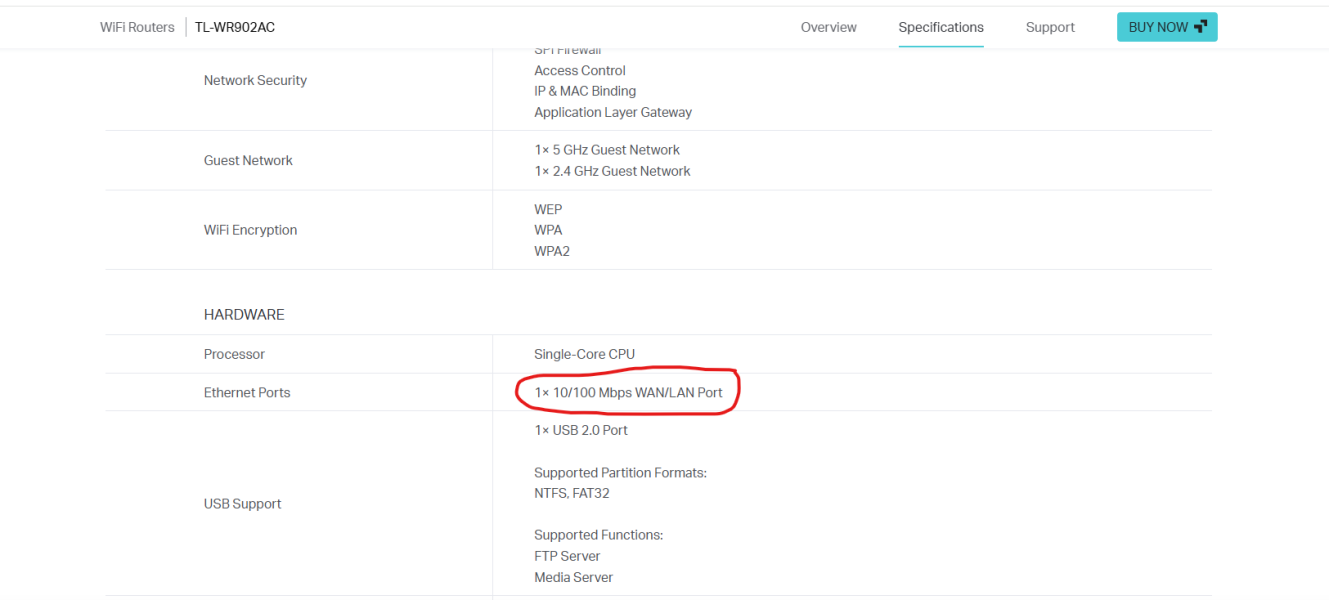Click the WiFi Encryption row label

(x=250, y=230)
